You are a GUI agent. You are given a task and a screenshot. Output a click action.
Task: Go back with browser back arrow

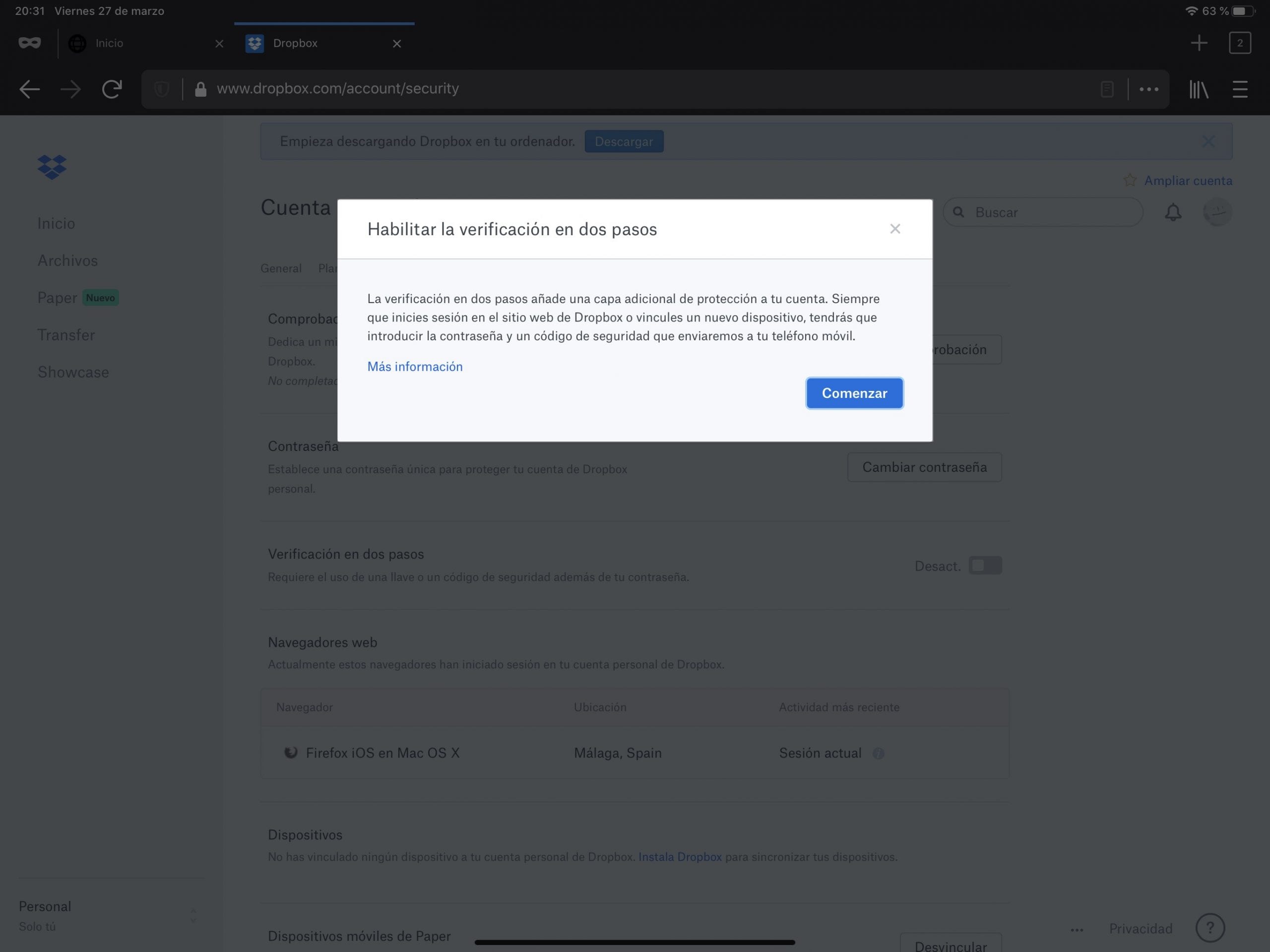(x=29, y=89)
